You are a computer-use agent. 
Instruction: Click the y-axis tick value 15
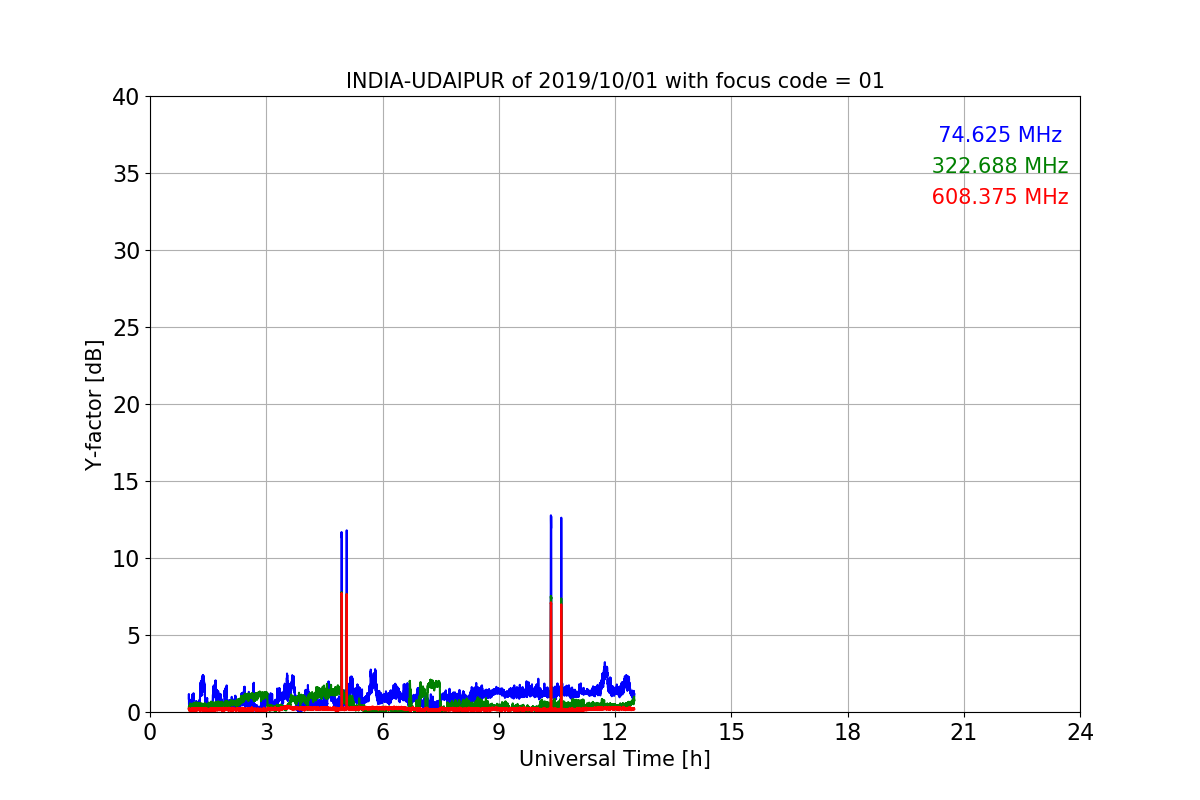[x=125, y=482]
